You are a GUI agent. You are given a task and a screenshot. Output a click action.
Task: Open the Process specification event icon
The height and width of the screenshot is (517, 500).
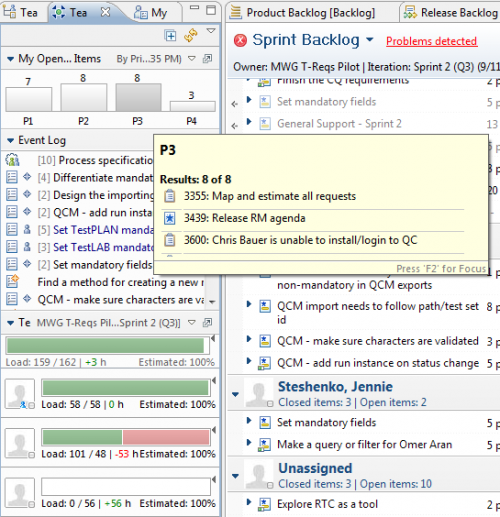pos(13,160)
